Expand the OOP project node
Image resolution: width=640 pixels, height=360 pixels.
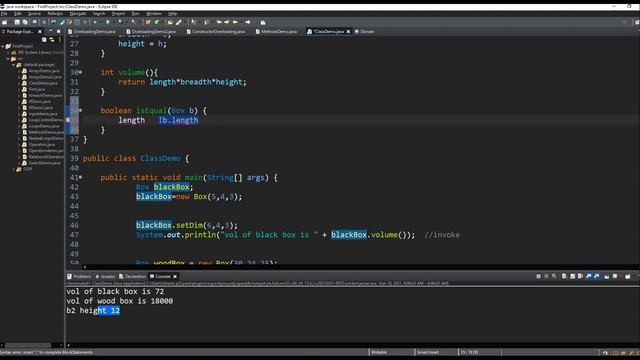point(13,169)
